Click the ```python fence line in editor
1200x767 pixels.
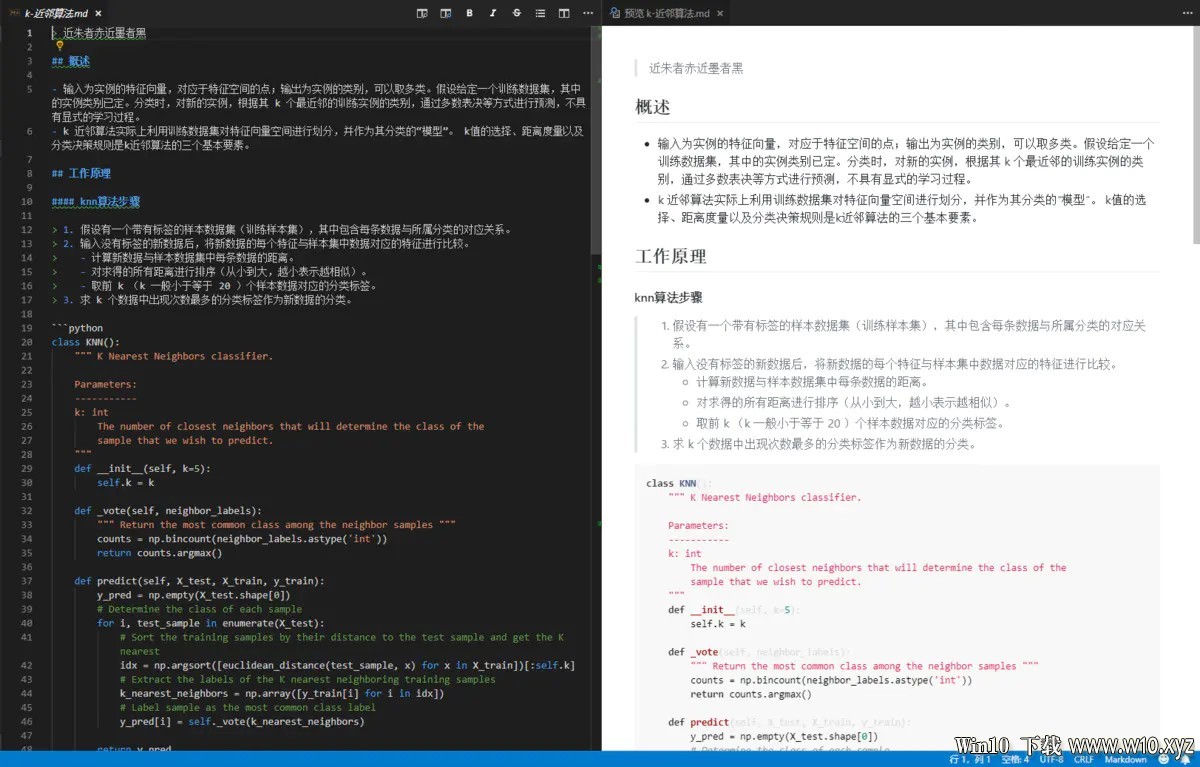pyautogui.click(x=77, y=327)
